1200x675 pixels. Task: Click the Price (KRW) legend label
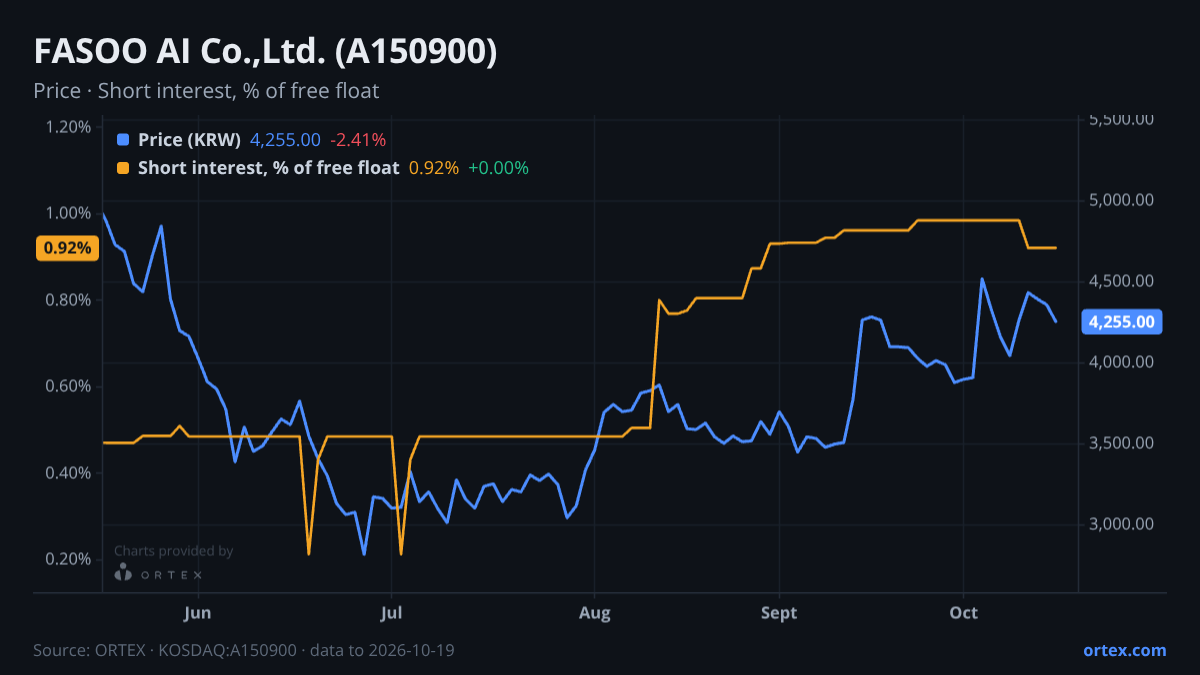[x=190, y=140]
